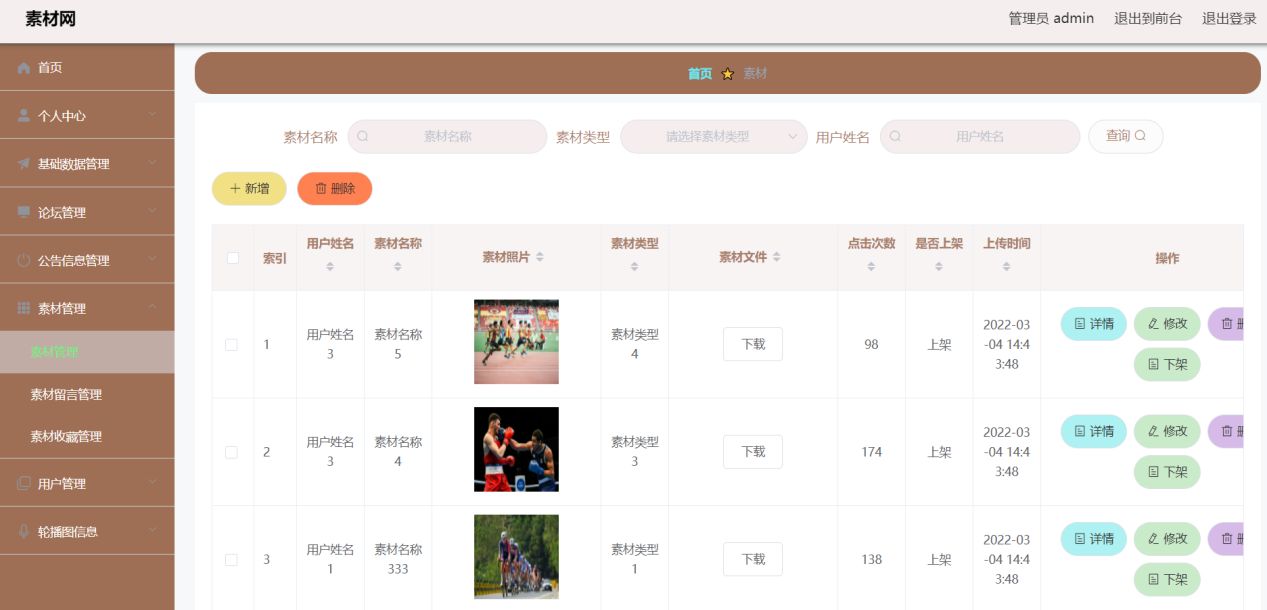The width and height of the screenshot is (1267, 610).
Task: Expand 公告信息管理 sidebar menu chevron
Action: pos(153,259)
